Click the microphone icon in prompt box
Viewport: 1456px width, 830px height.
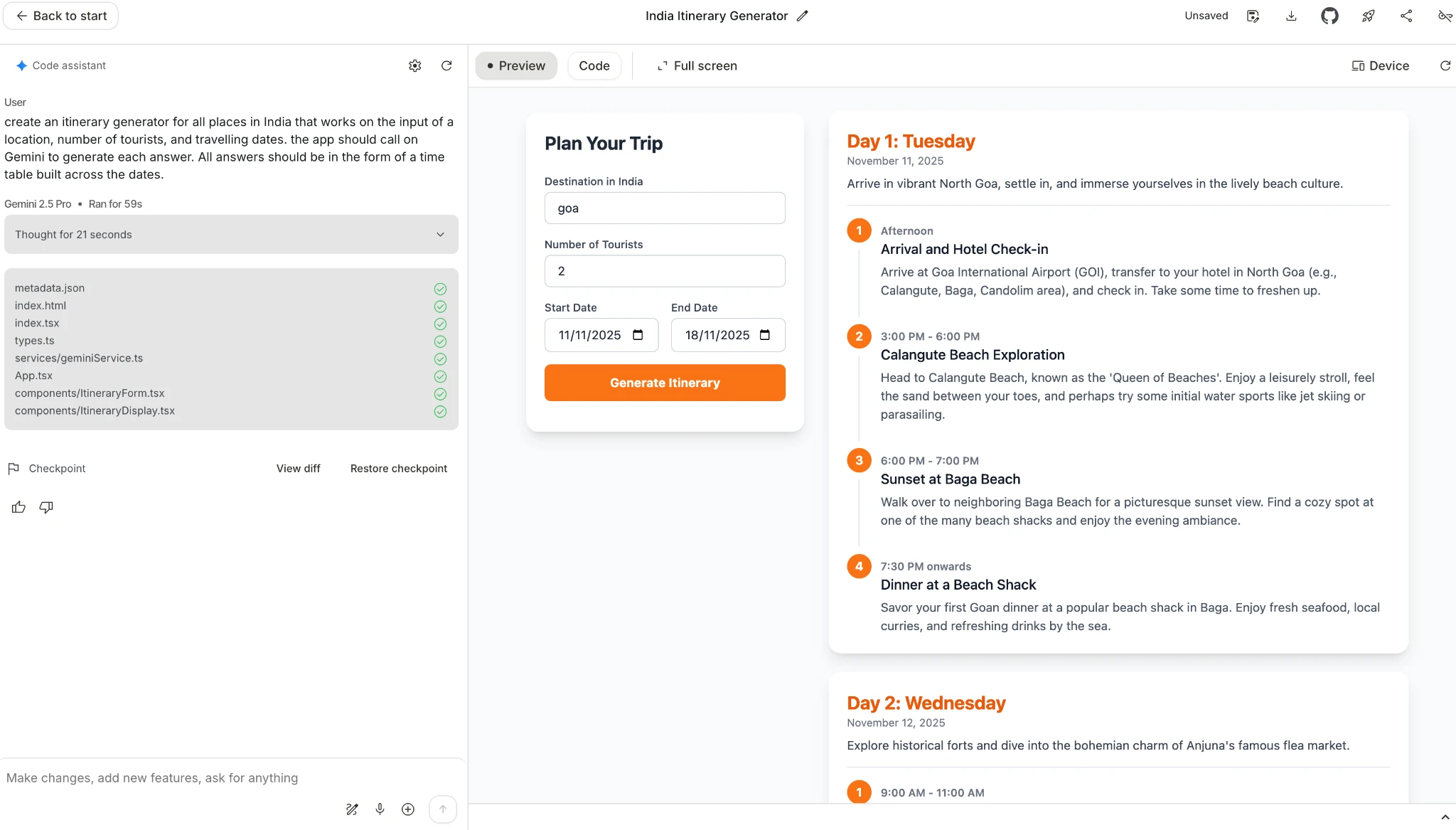point(380,809)
